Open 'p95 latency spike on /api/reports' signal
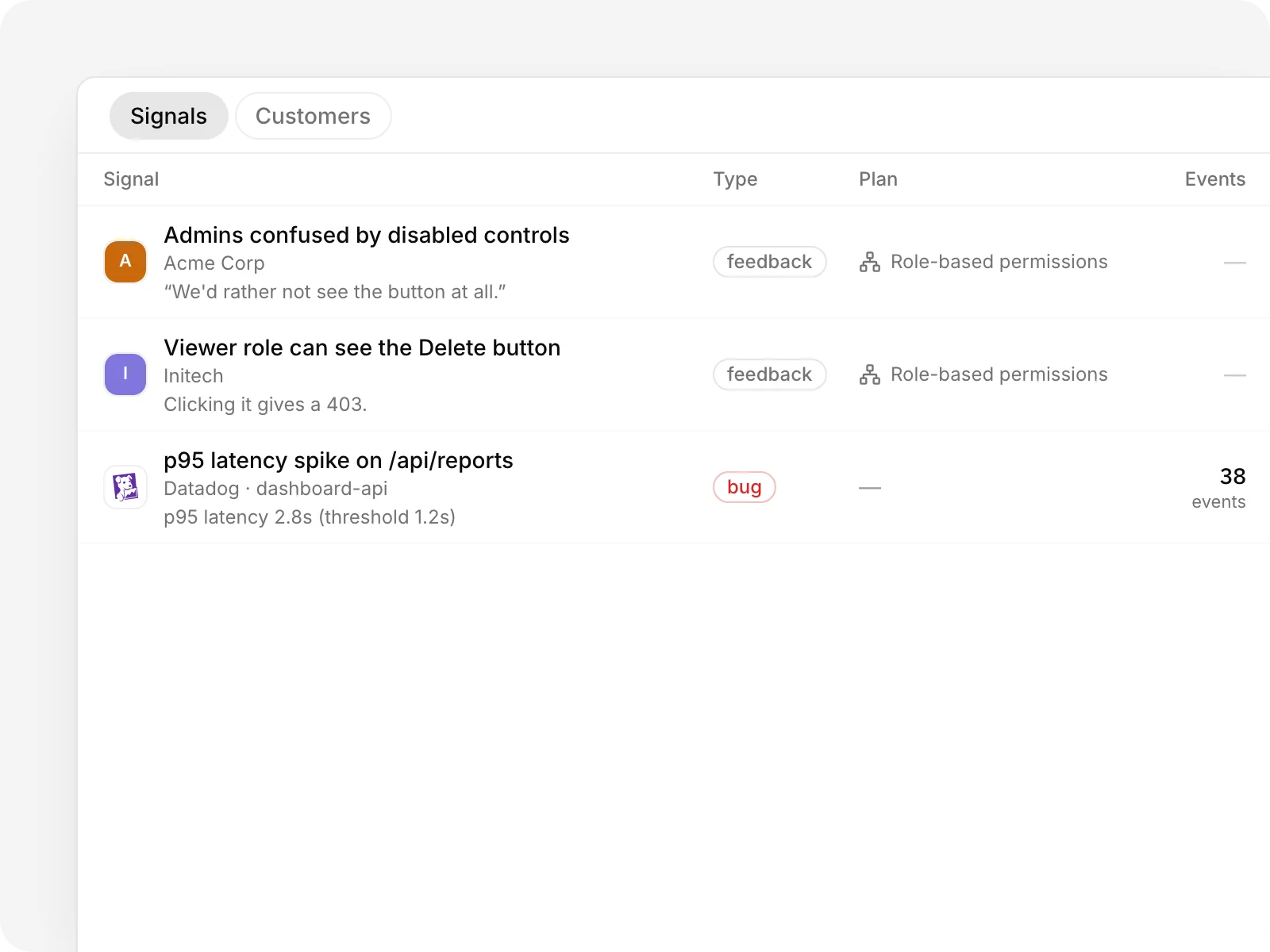This screenshot has height=952, width=1270. pos(338,460)
